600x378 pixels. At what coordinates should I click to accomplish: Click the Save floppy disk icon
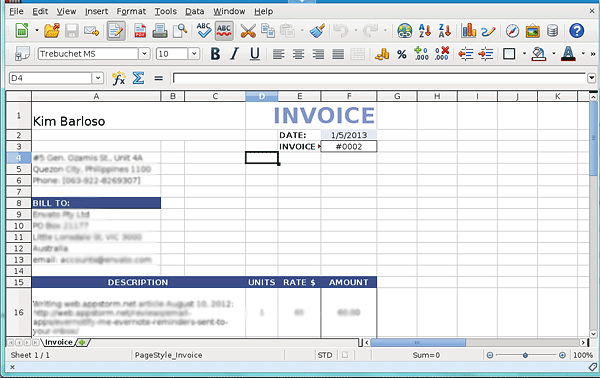coord(72,31)
